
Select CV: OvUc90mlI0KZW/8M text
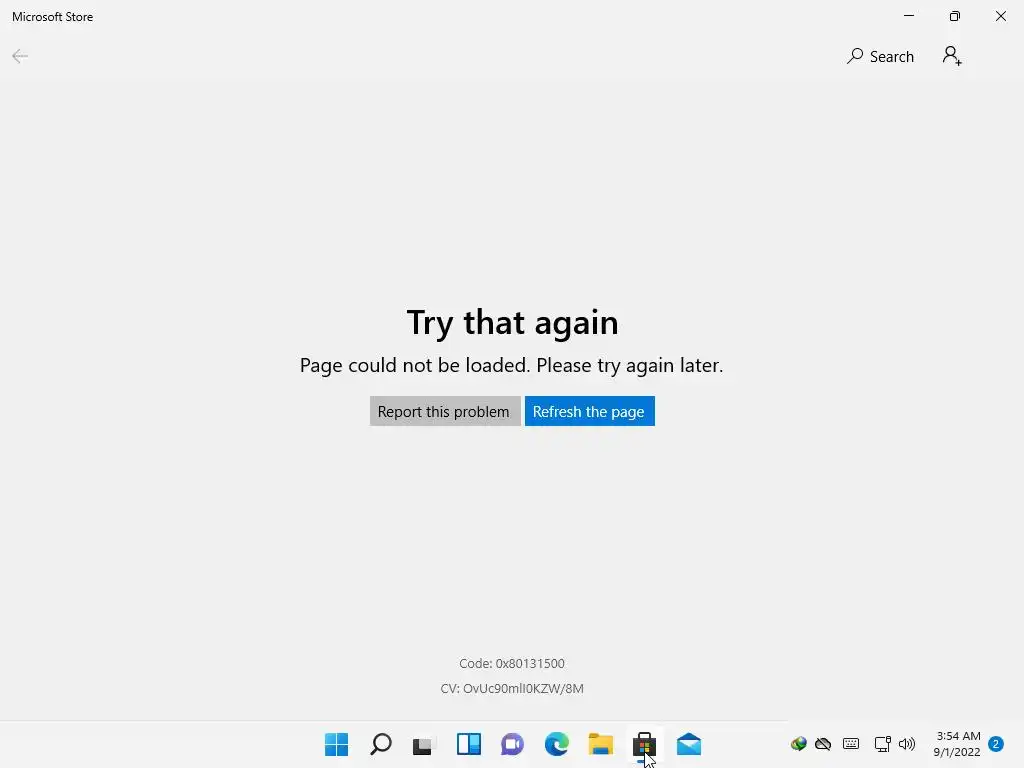(x=512, y=688)
